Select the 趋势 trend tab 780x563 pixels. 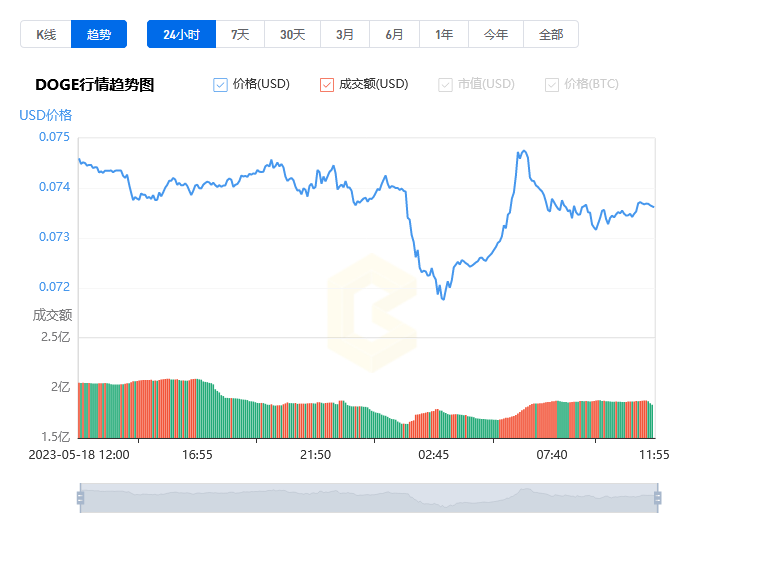[x=99, y=34]
